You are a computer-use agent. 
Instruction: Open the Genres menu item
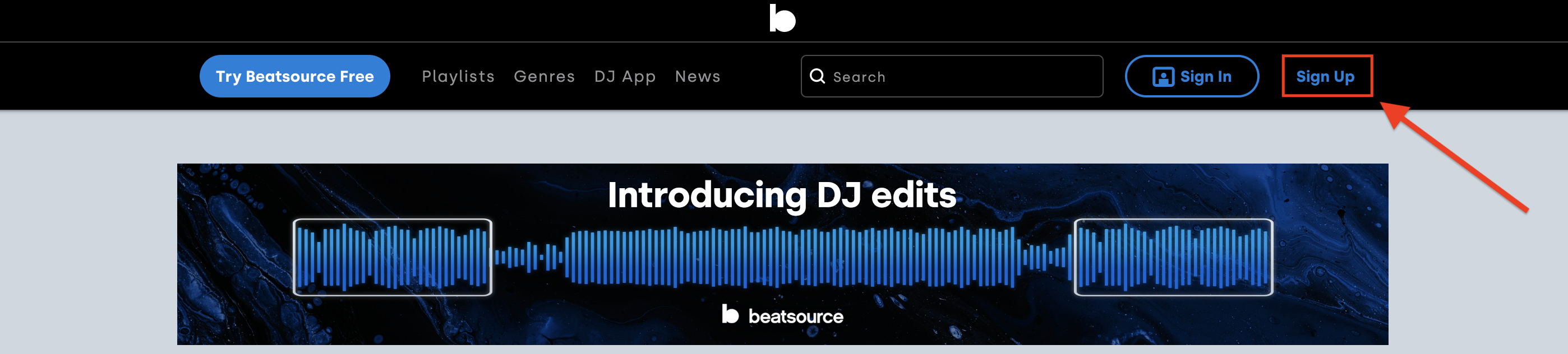pyautogui.click(x=544, y=77)
